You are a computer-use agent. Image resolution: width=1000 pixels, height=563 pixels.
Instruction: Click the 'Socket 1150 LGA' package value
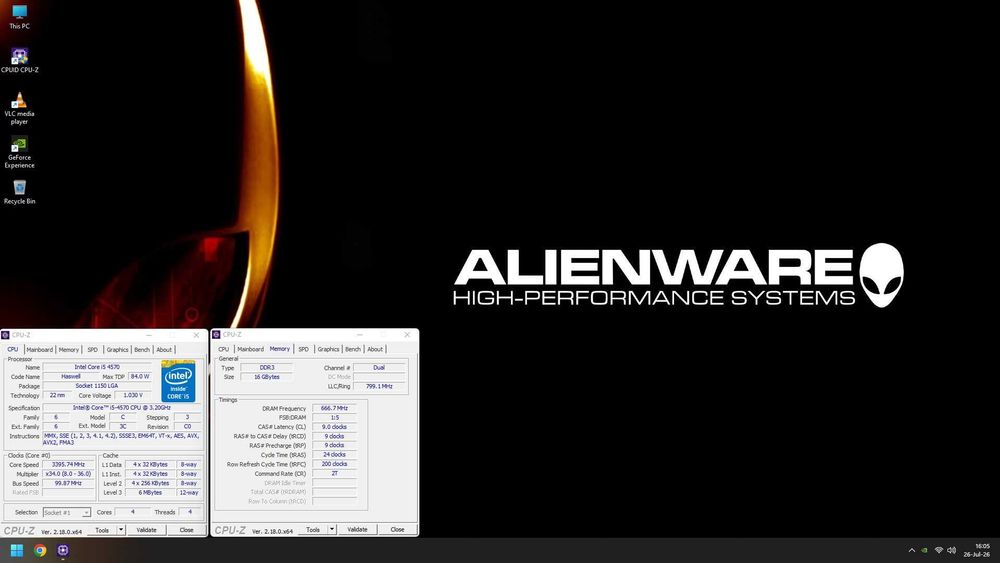[97, 386]
